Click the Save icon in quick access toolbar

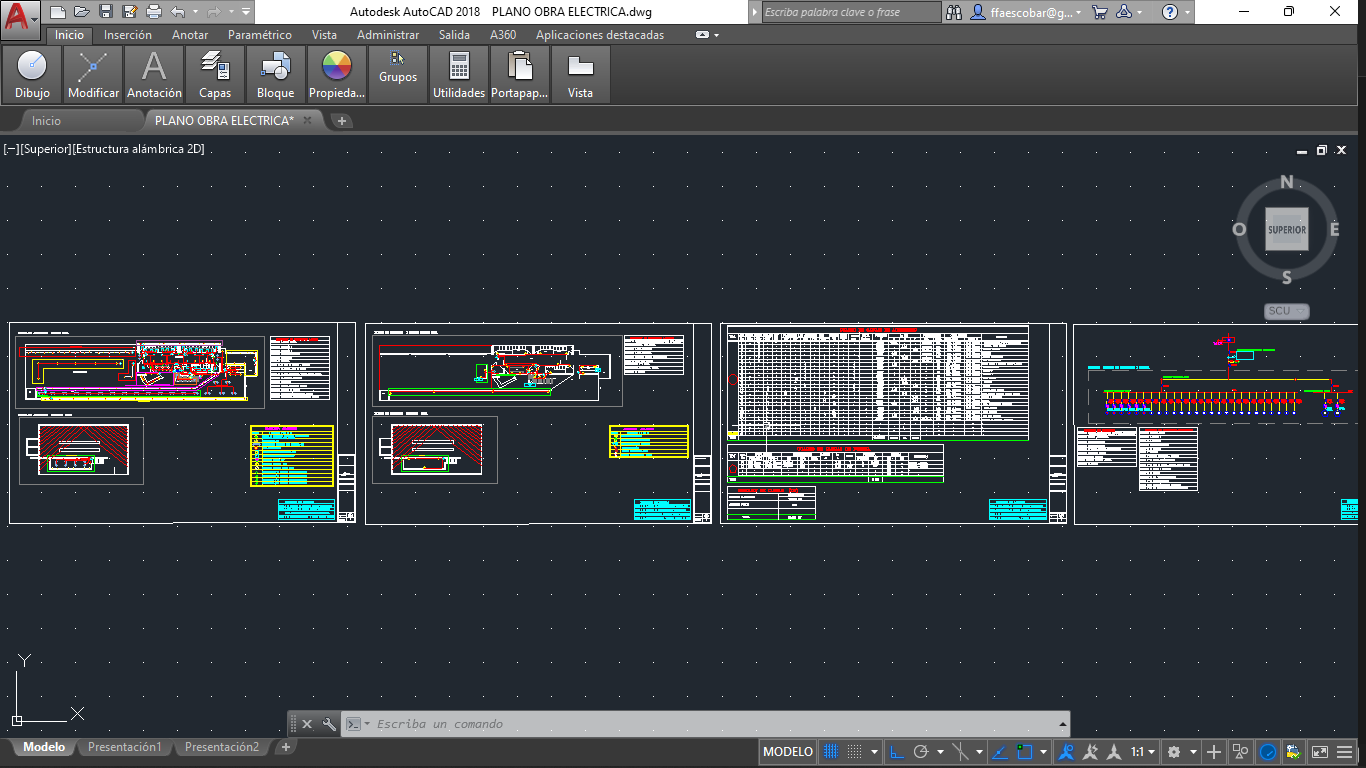pyautogui.click(x=106, y=12)
